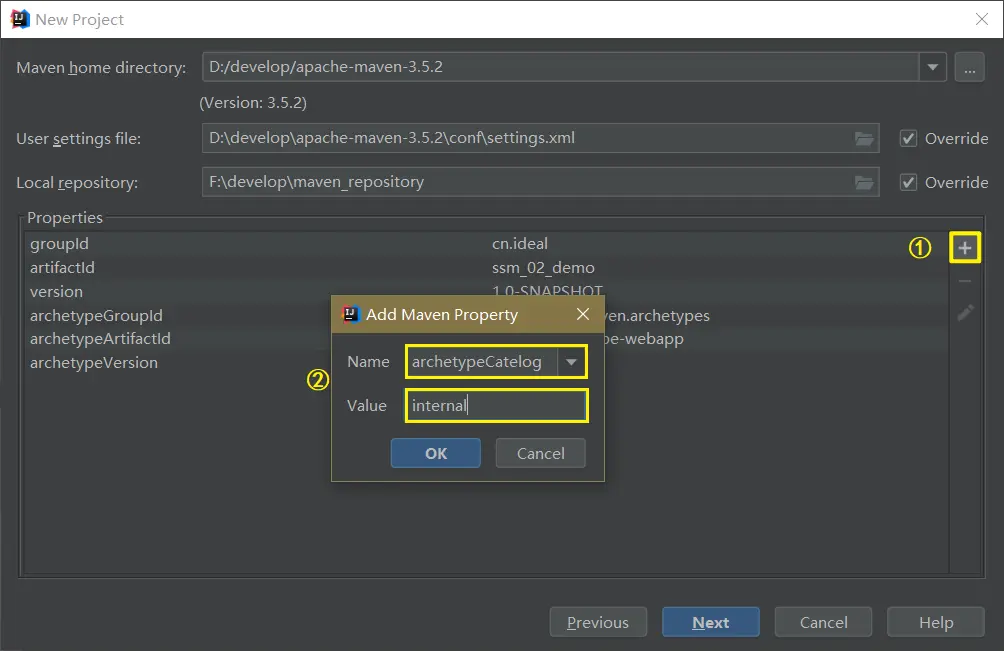Open Maven home directory browse ellipsis button
The image size is (1004, 651).
969,67
